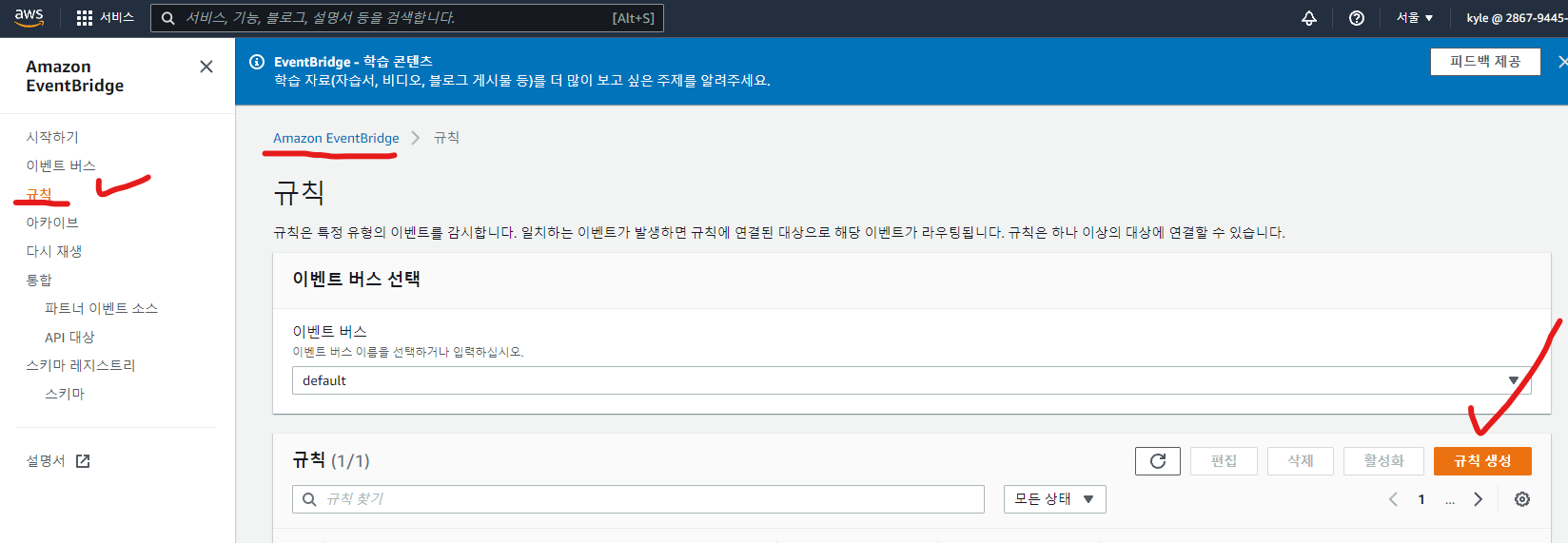Select 규칙 in sidebar

pyautogui.click(x=39, y=194)
